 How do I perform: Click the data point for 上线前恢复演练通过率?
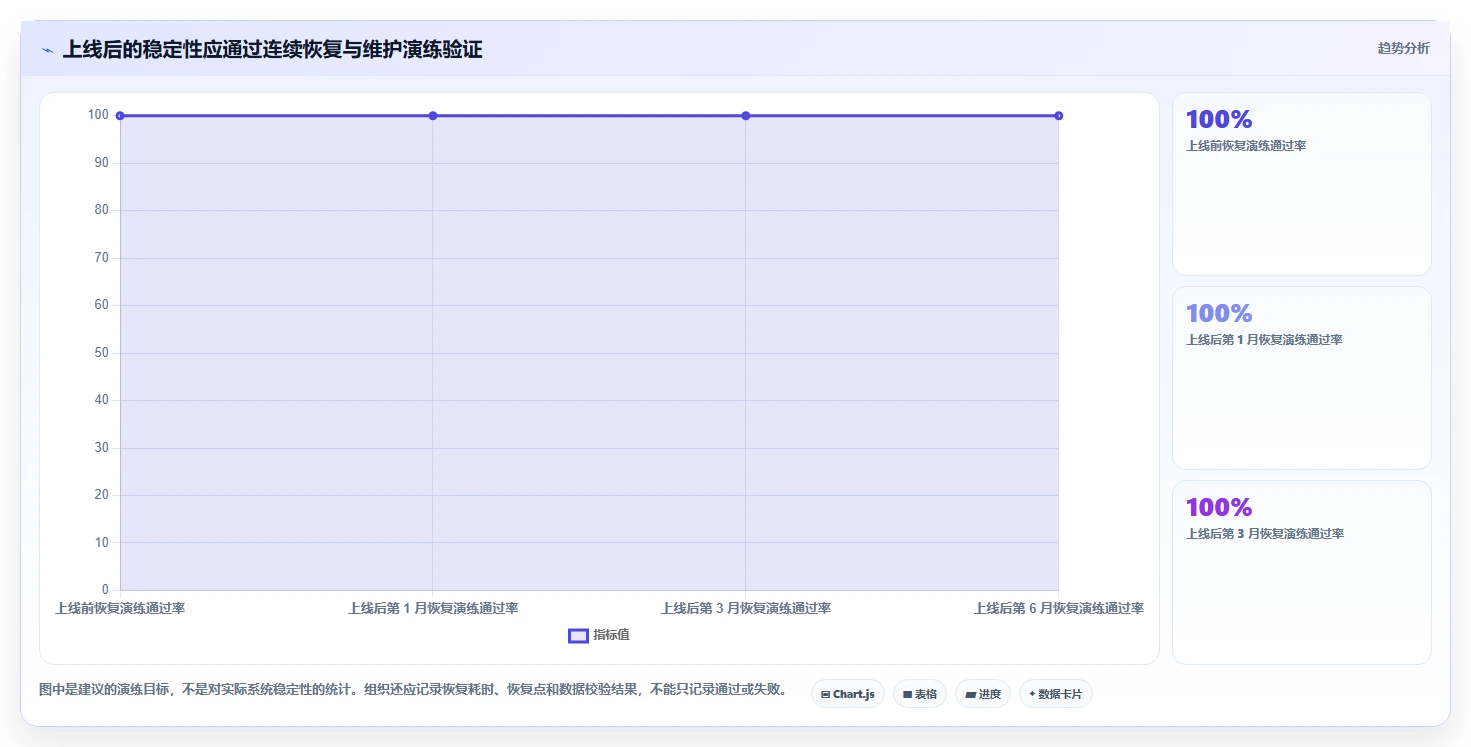(120, 116)
